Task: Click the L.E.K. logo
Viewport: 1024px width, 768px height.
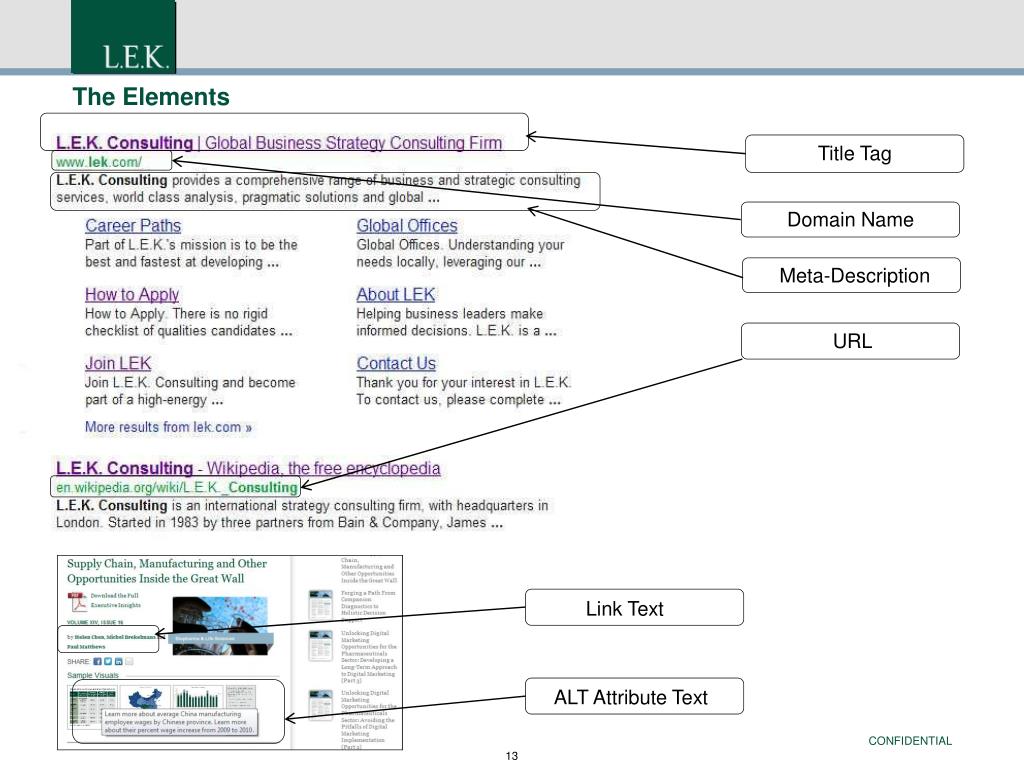Action: click(x=123, y=37)
